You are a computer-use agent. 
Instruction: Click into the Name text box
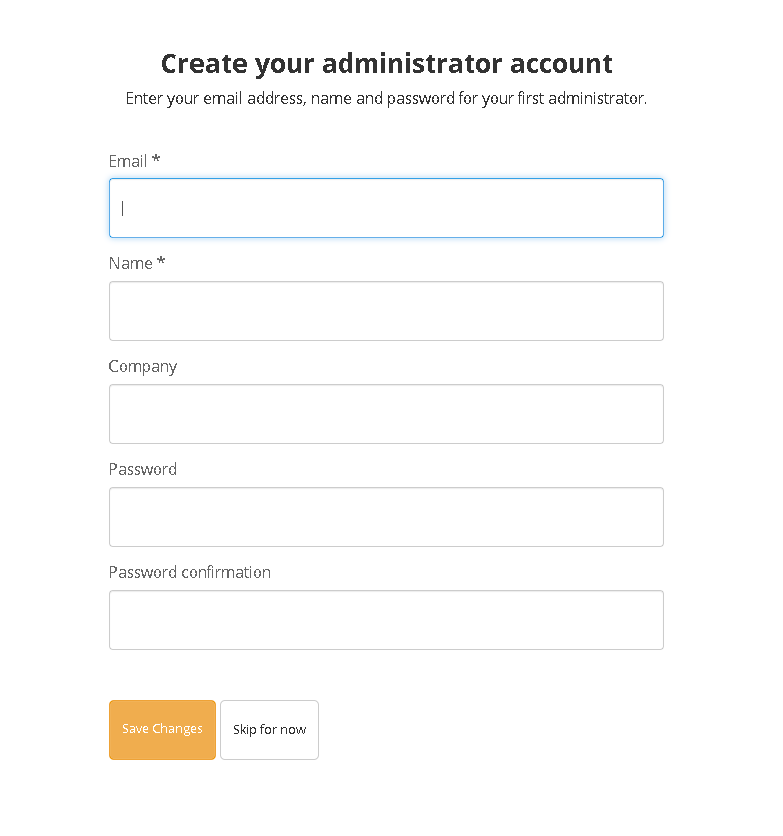point(386,311)
